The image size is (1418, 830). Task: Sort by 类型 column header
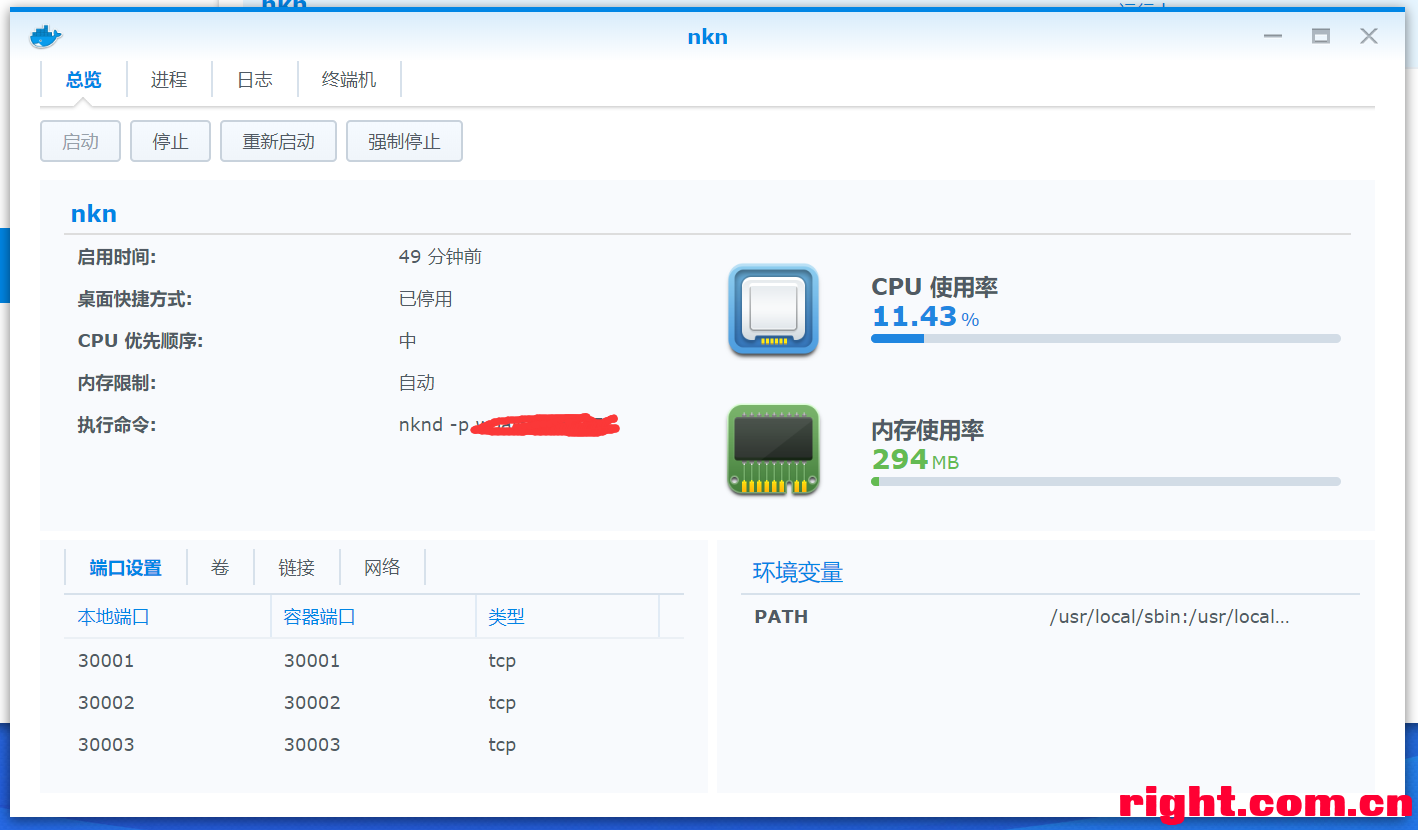coord(567,617)
